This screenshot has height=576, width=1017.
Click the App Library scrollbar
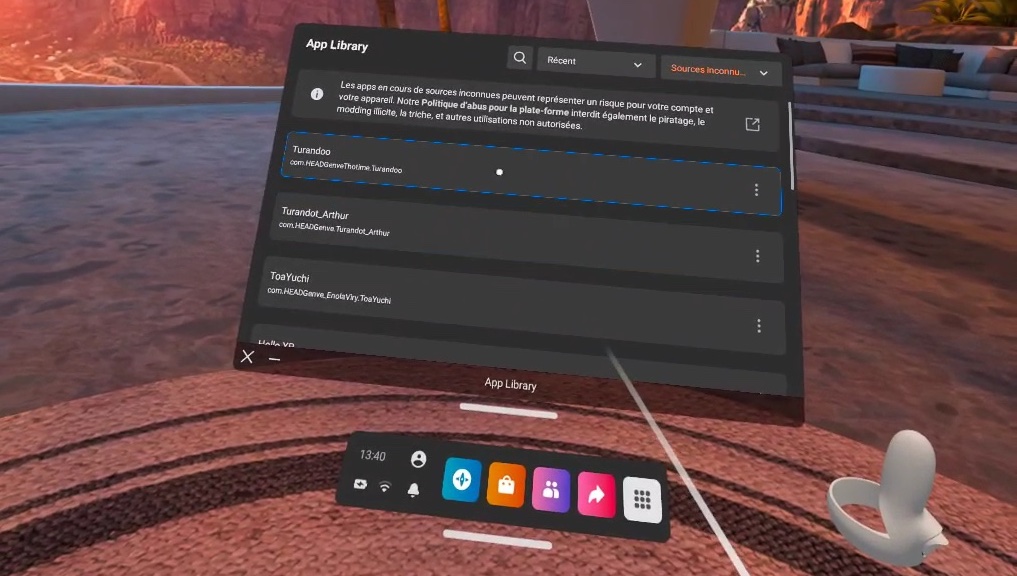[790, 146]
